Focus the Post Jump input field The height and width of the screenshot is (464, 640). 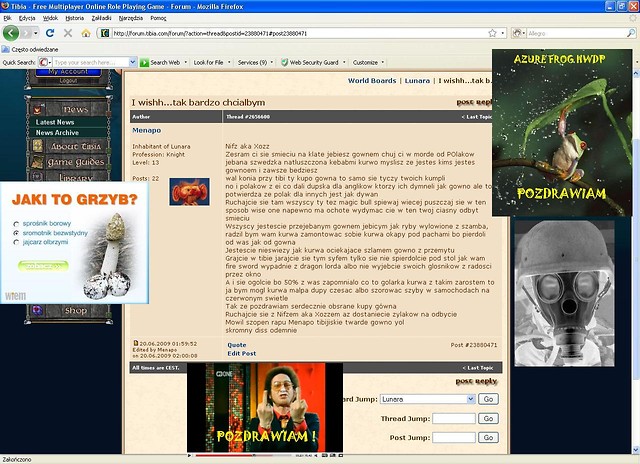tap(454, 437)
